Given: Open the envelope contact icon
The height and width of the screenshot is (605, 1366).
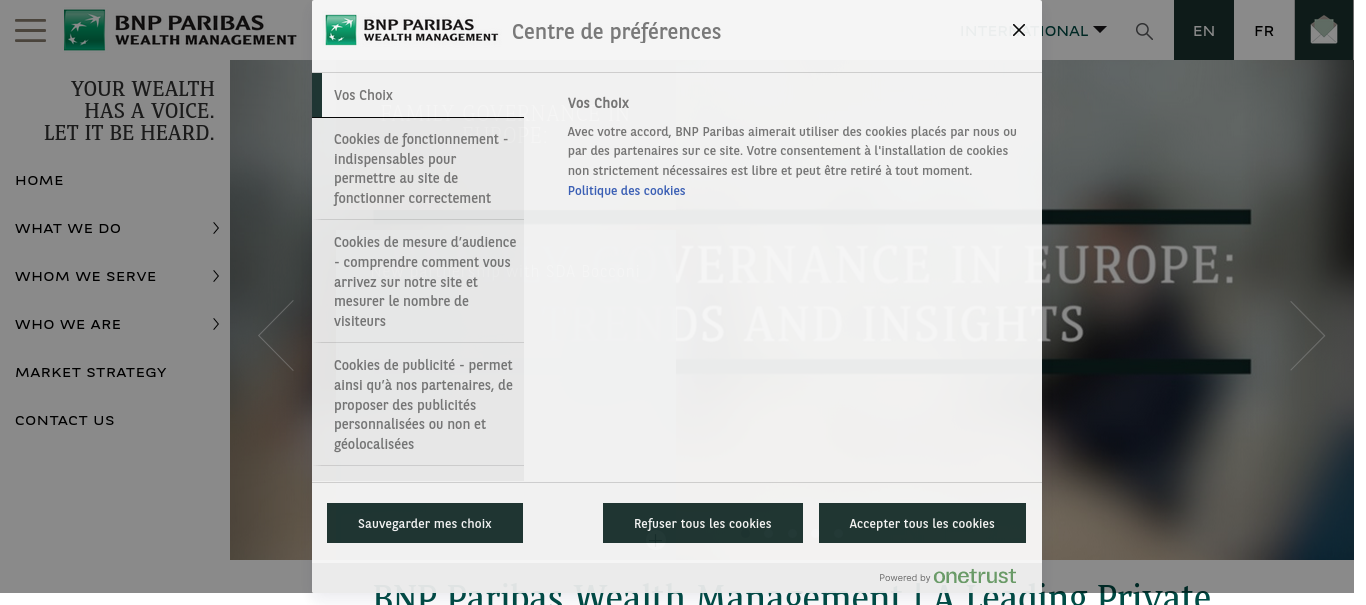Looking at the screenshot, I should pyautogui.click(x=1323, y=31).
